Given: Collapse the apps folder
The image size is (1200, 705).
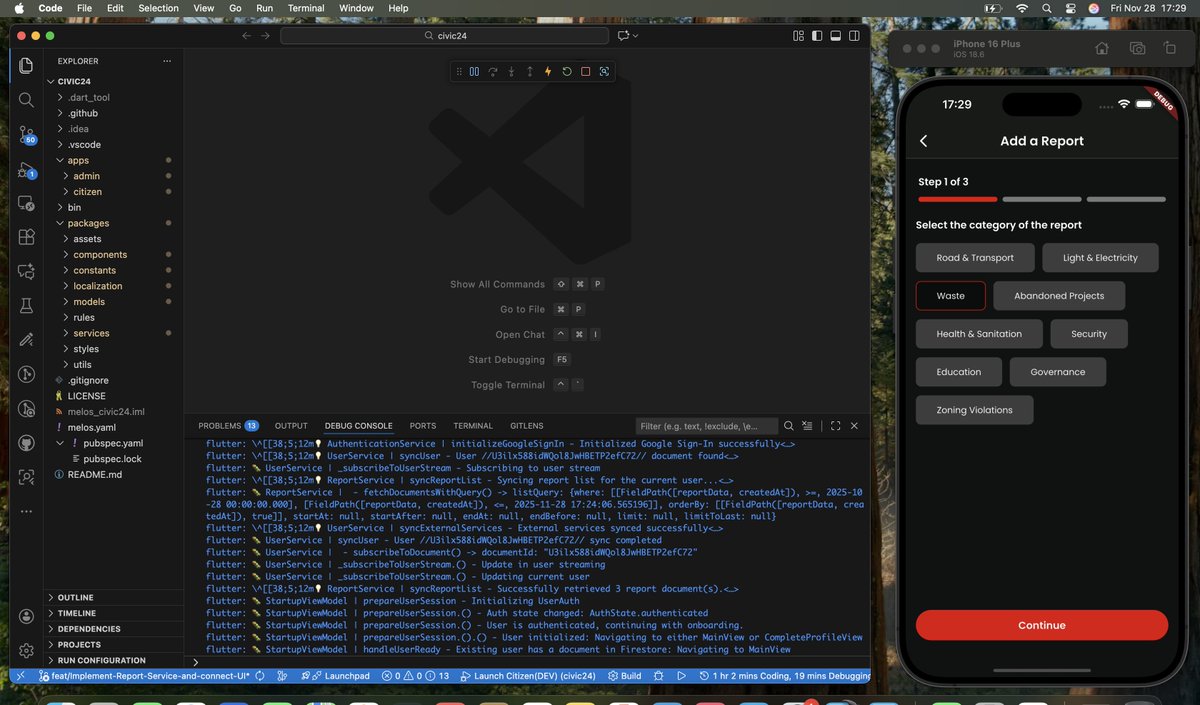Looking at the screenshot, I should pos(115,160).
